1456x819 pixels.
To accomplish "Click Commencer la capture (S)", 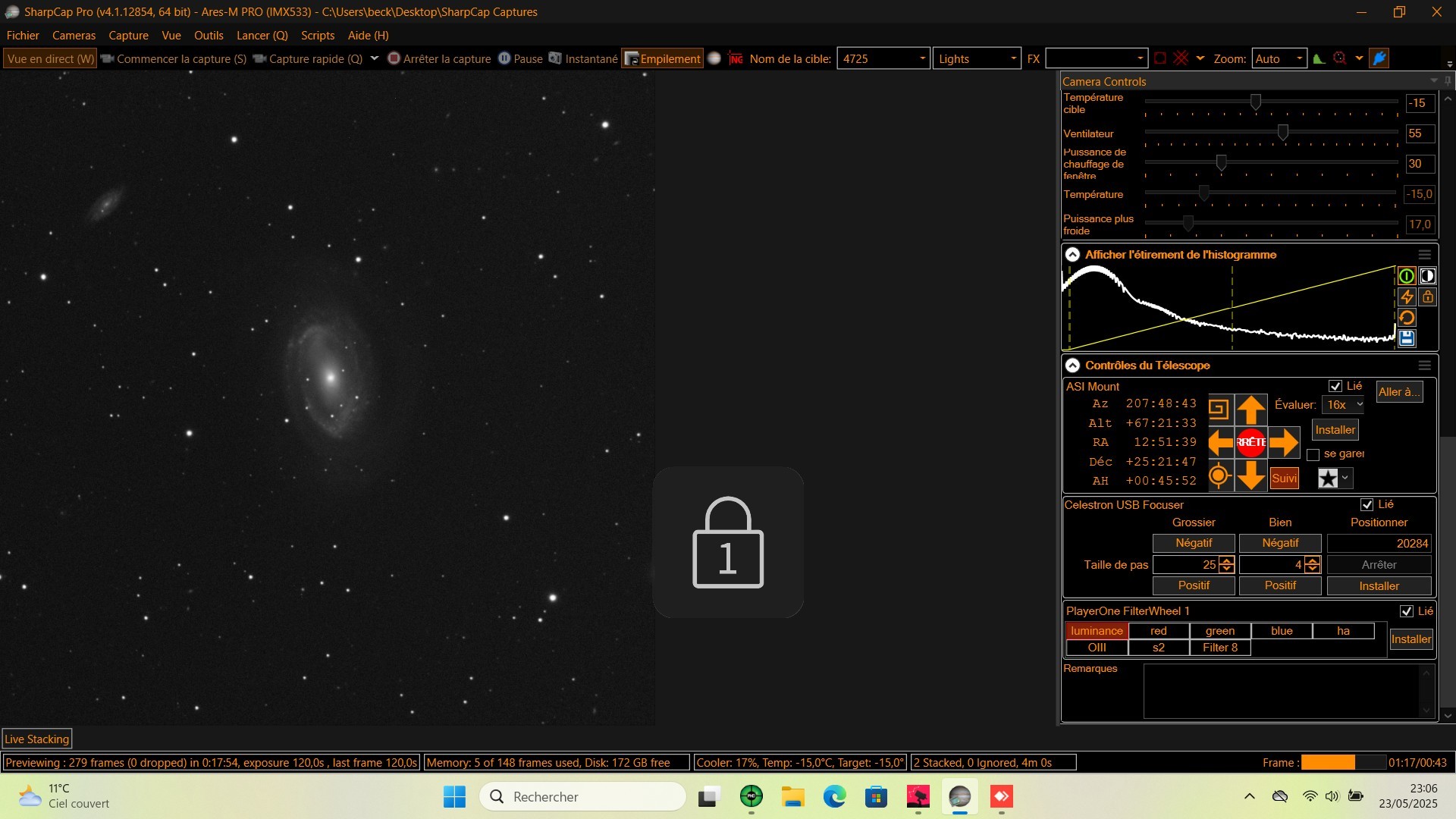I will click(174, 58).
